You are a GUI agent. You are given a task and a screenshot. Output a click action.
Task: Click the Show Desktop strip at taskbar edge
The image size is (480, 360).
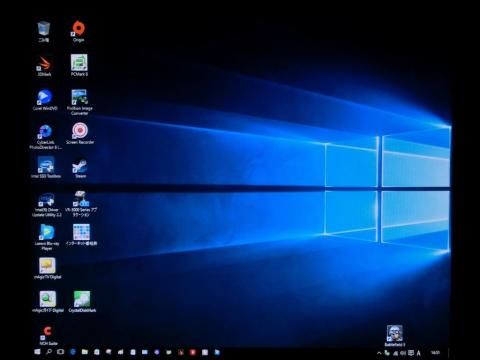pyautogui.click(x=449, y=353)
